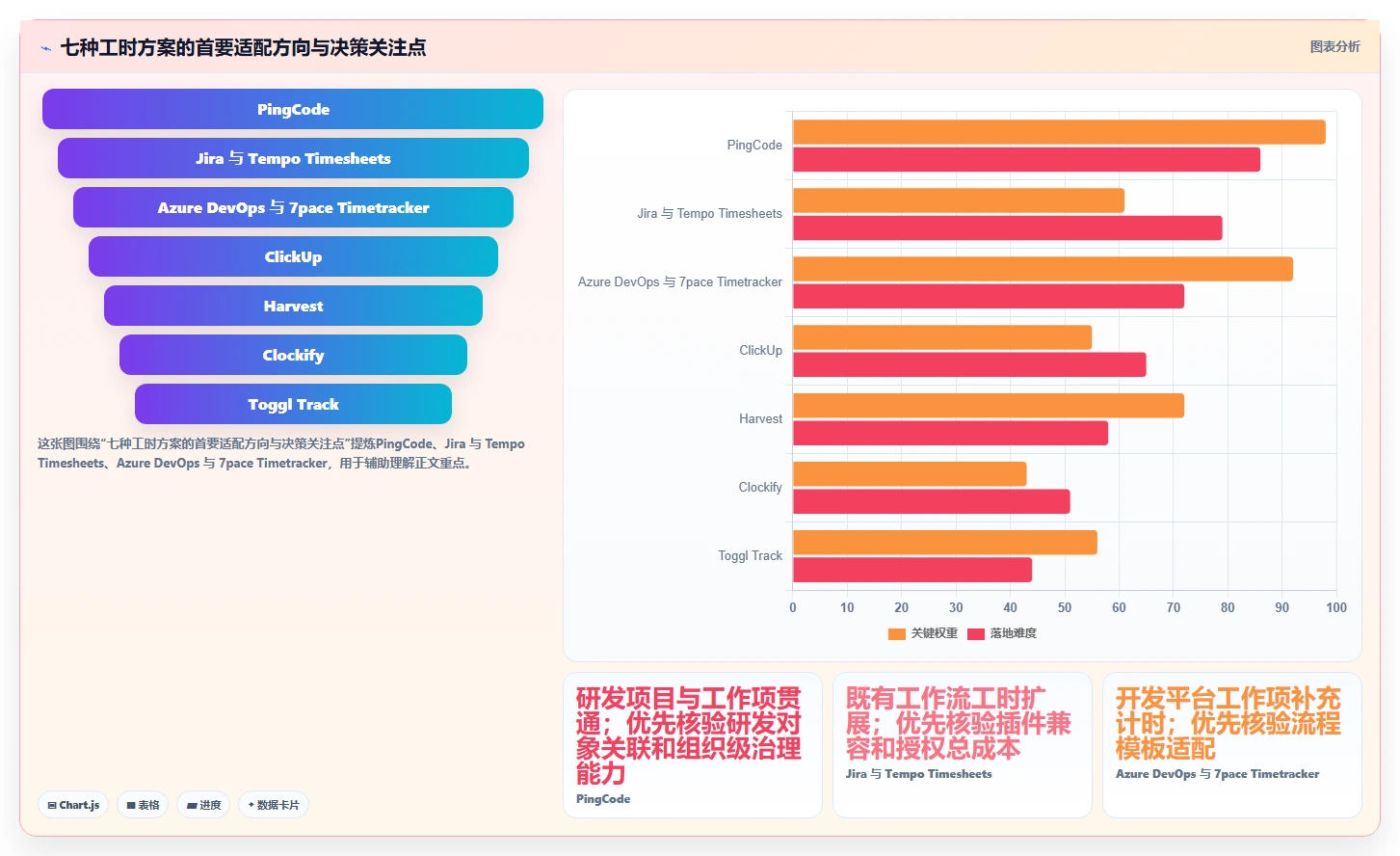
Task: Select the Jira 与 Tempo Timesheets funnel bar
Action: click(293, 158)
